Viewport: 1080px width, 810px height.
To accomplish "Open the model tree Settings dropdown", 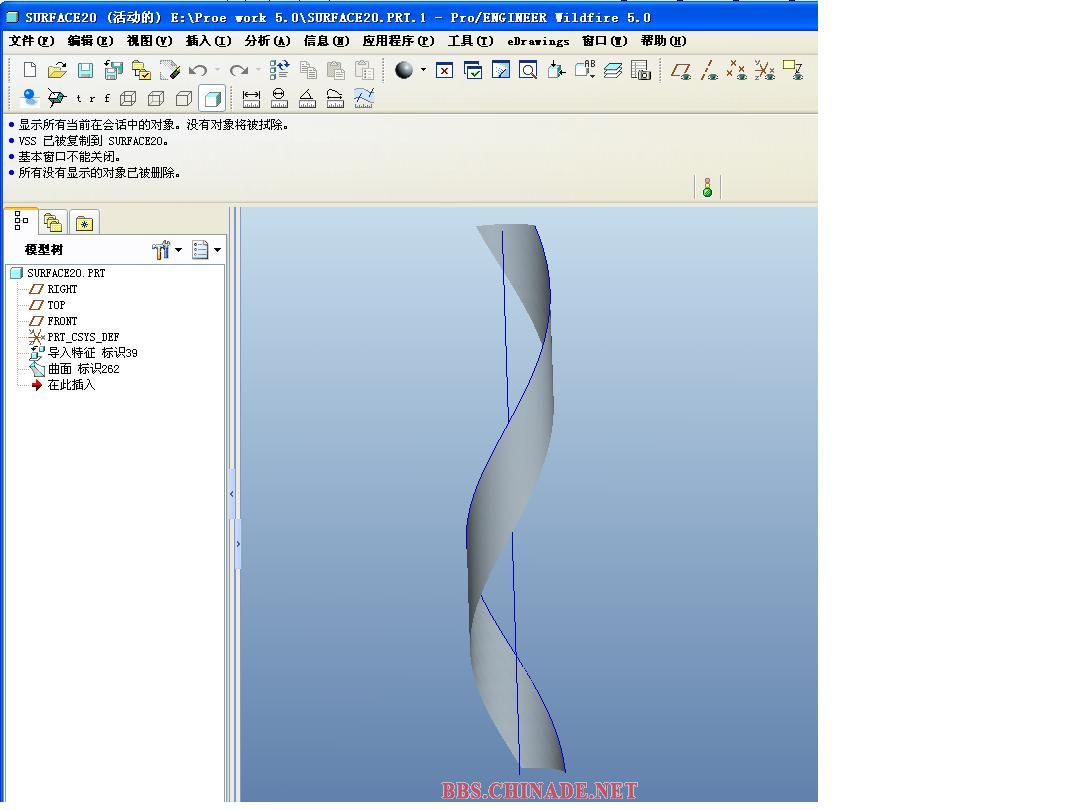I will click(x=166, y=250).
